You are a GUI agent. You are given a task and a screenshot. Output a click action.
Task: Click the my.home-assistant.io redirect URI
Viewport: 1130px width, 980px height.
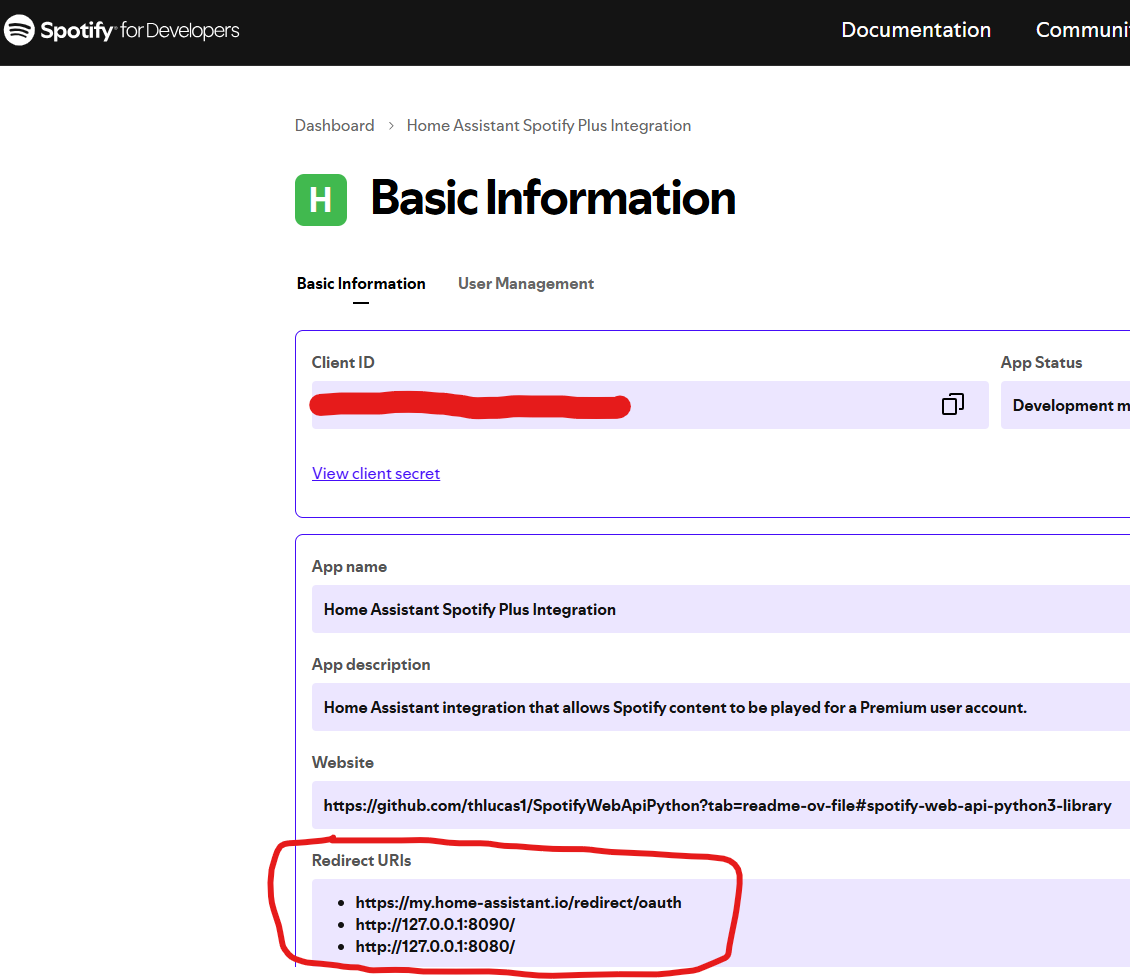click(518, 902)
